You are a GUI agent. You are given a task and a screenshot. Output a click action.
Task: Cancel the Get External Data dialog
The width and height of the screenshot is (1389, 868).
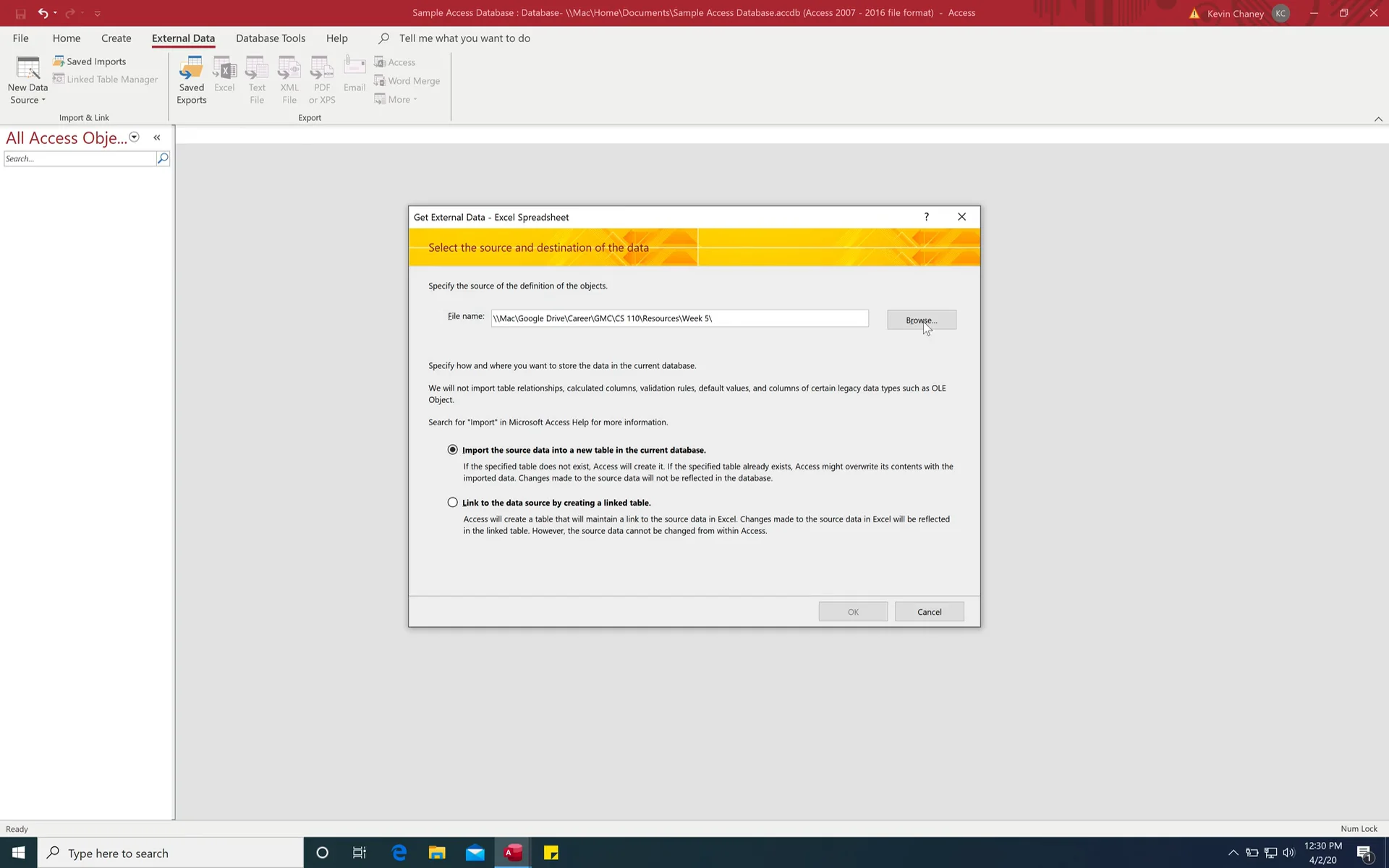coord(929,611)
